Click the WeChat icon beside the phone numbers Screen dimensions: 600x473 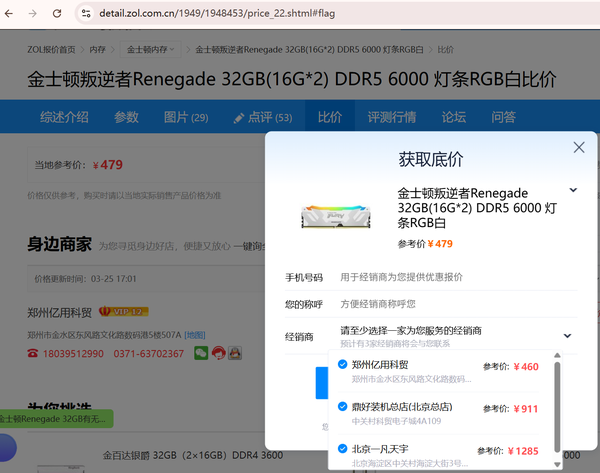point(201,353)
